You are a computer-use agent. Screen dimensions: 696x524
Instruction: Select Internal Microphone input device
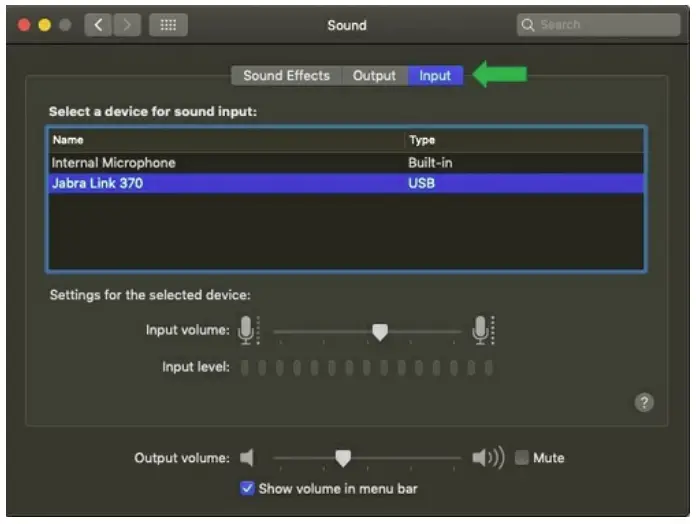[346, 163]
